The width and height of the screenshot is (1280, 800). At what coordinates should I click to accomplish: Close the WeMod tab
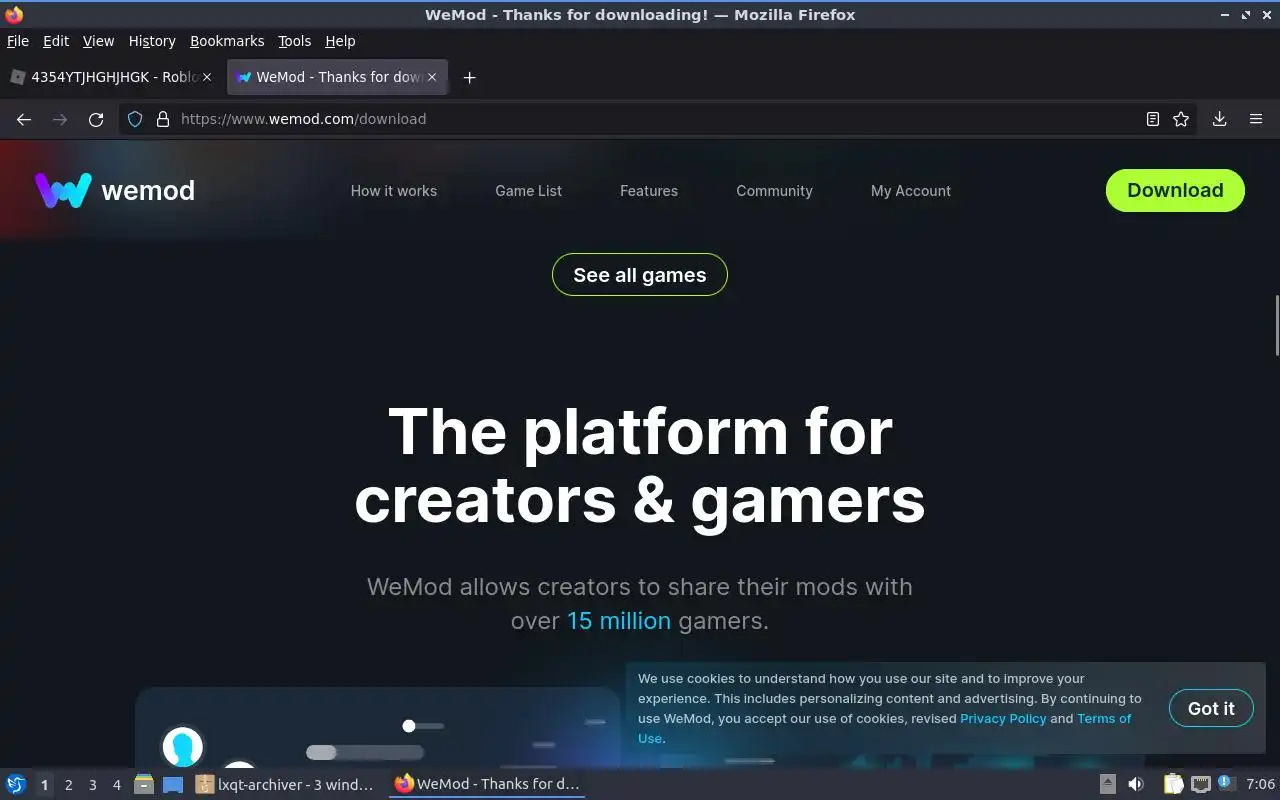pyautogui.click(x=433, y=77)
